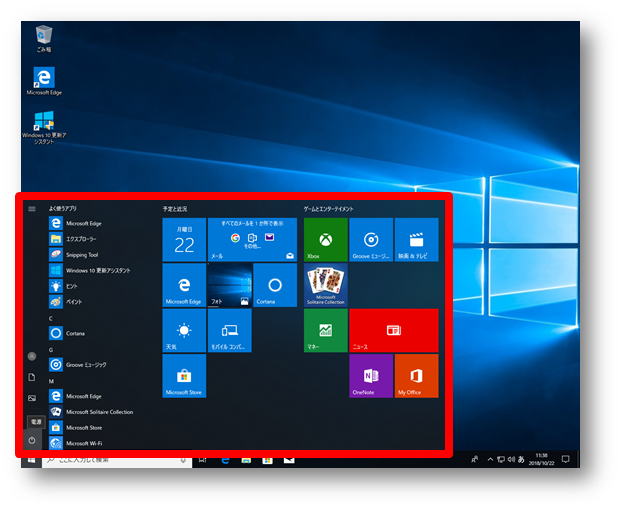Open the News (ニュース) tile
Image resolution: width=622 pixels, height=510 pixels.
click(x=394, y=331)
